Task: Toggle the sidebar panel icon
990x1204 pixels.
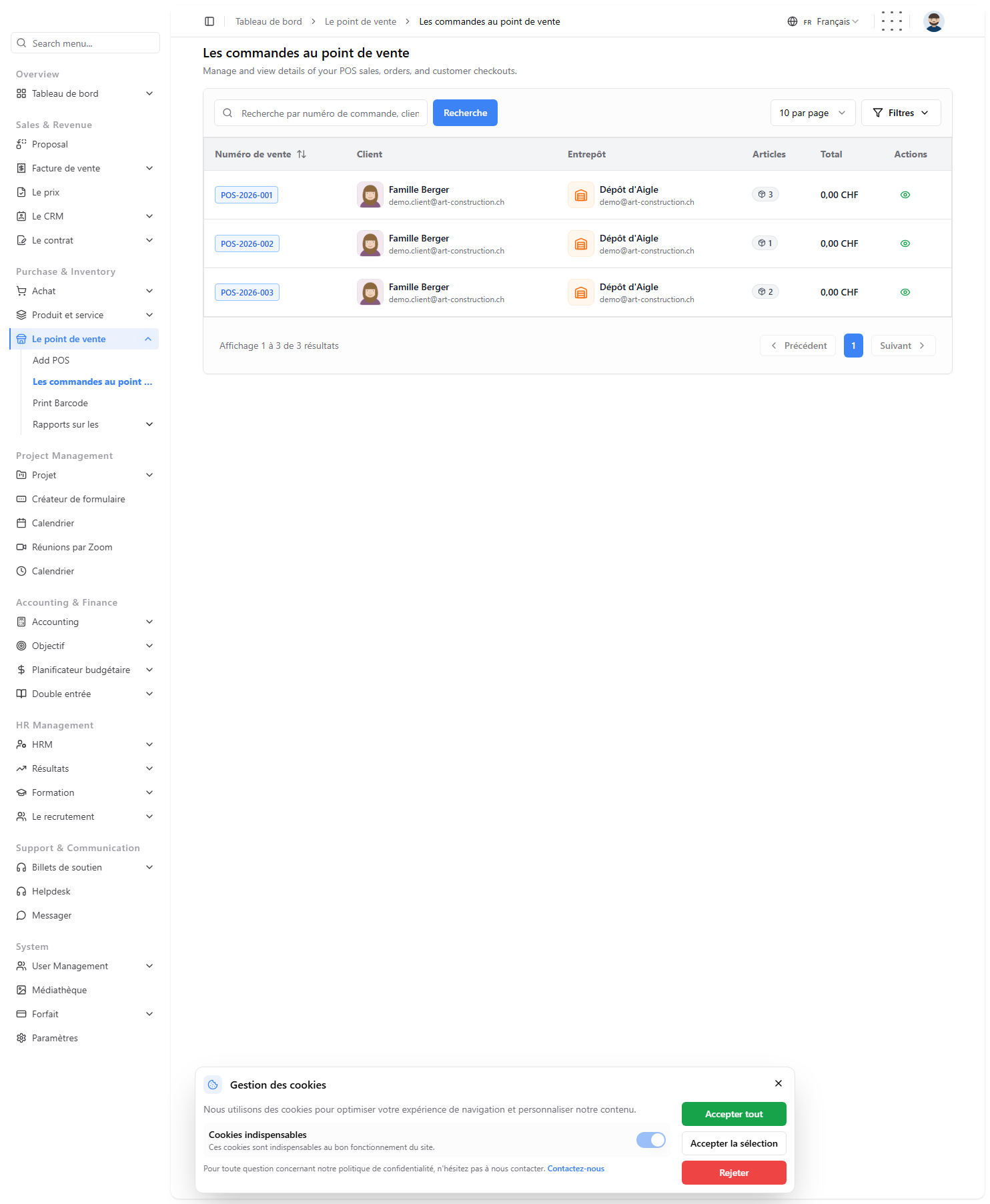Action: [209, 21]
